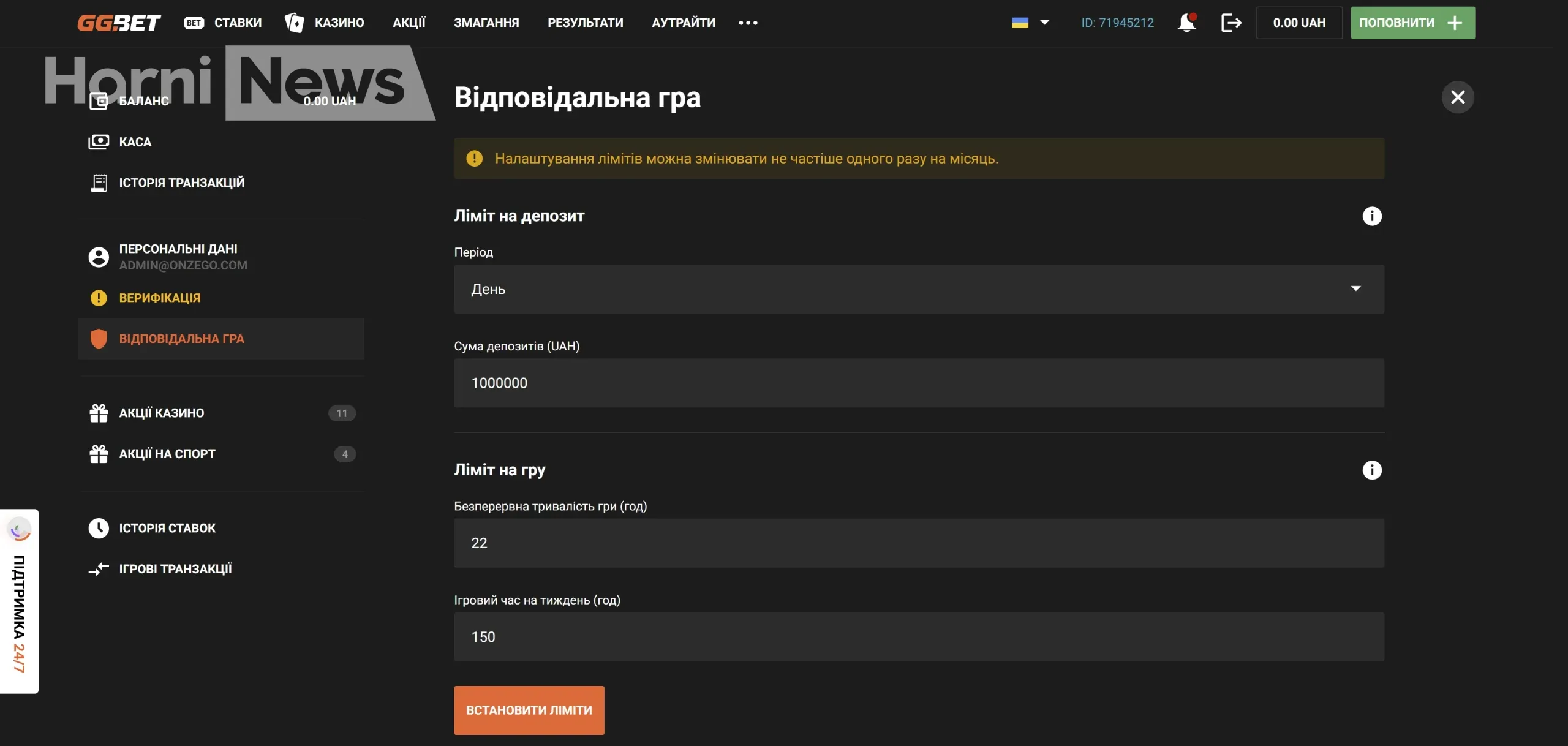The image size is (1568, 746).
Task: Click the logout arrow icon
Action: click(1231, 23)
